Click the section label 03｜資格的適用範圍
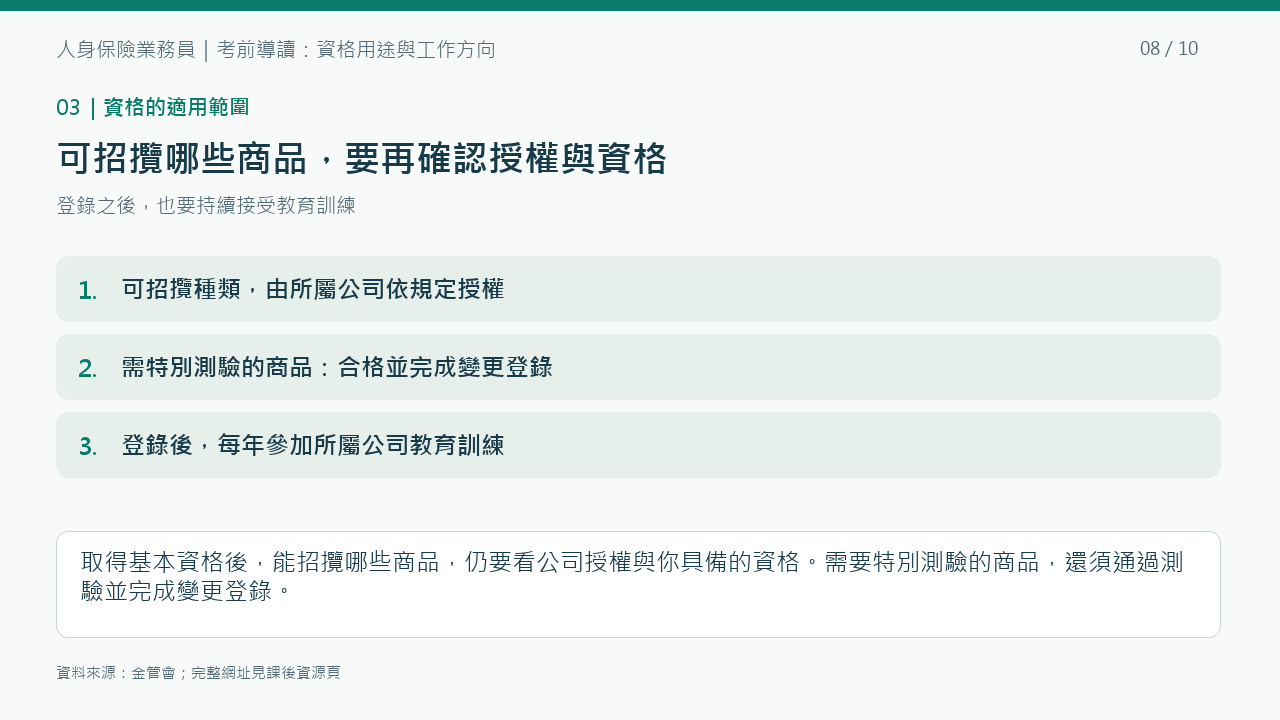The image size is (1280, 720). [153, 107]
